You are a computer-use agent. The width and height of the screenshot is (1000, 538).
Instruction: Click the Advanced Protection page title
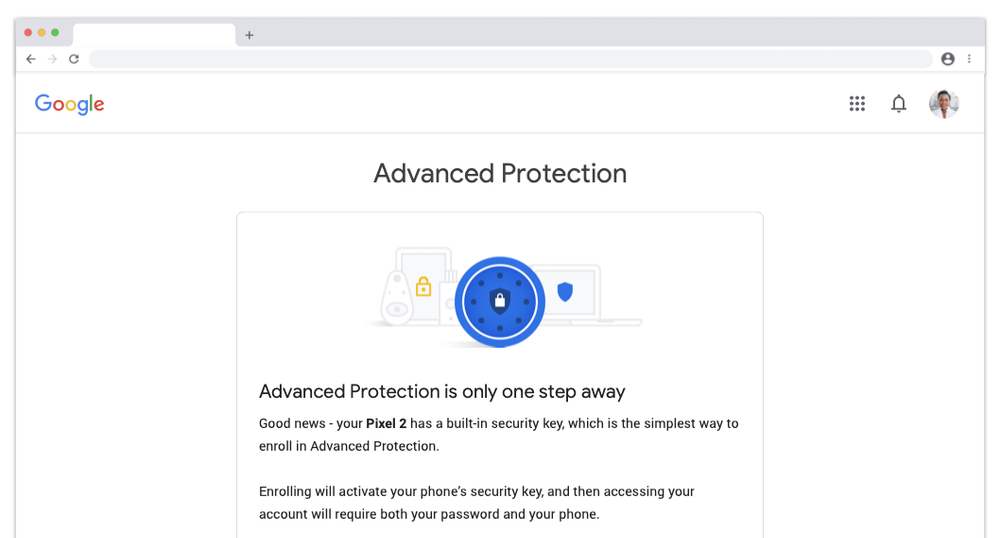click(x=500, y=173)
